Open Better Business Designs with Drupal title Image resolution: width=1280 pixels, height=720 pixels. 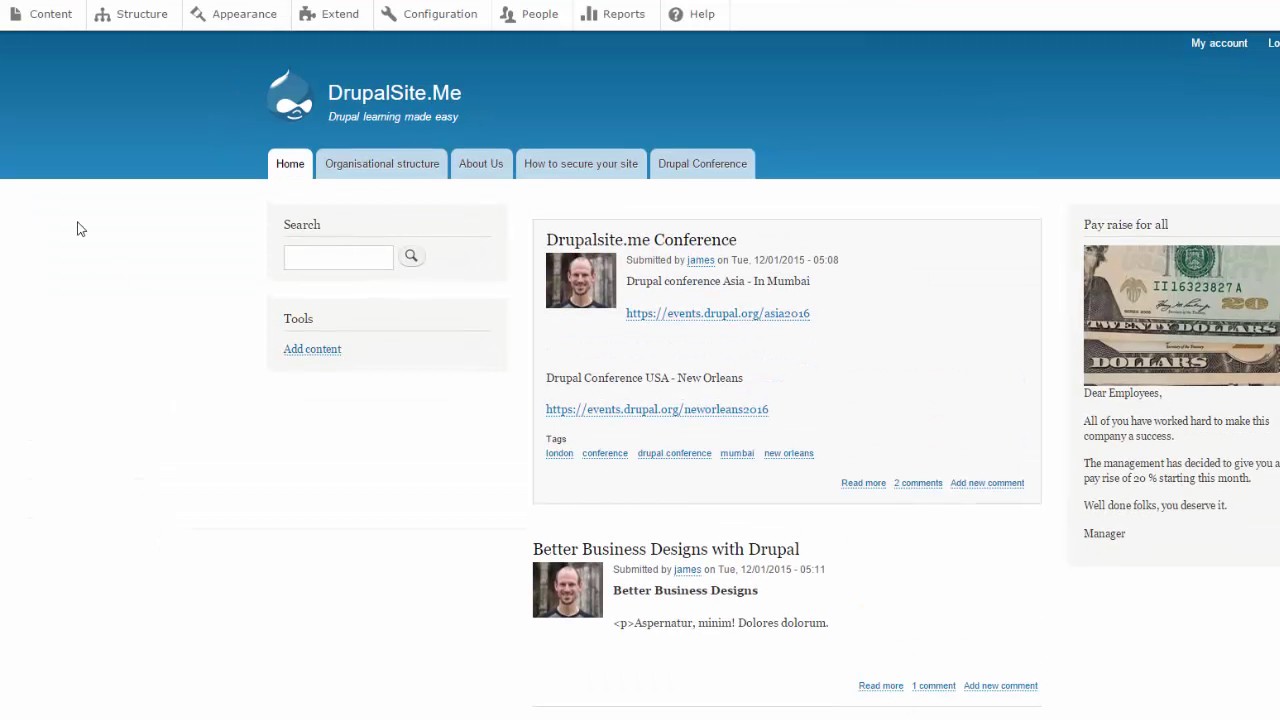666,549
